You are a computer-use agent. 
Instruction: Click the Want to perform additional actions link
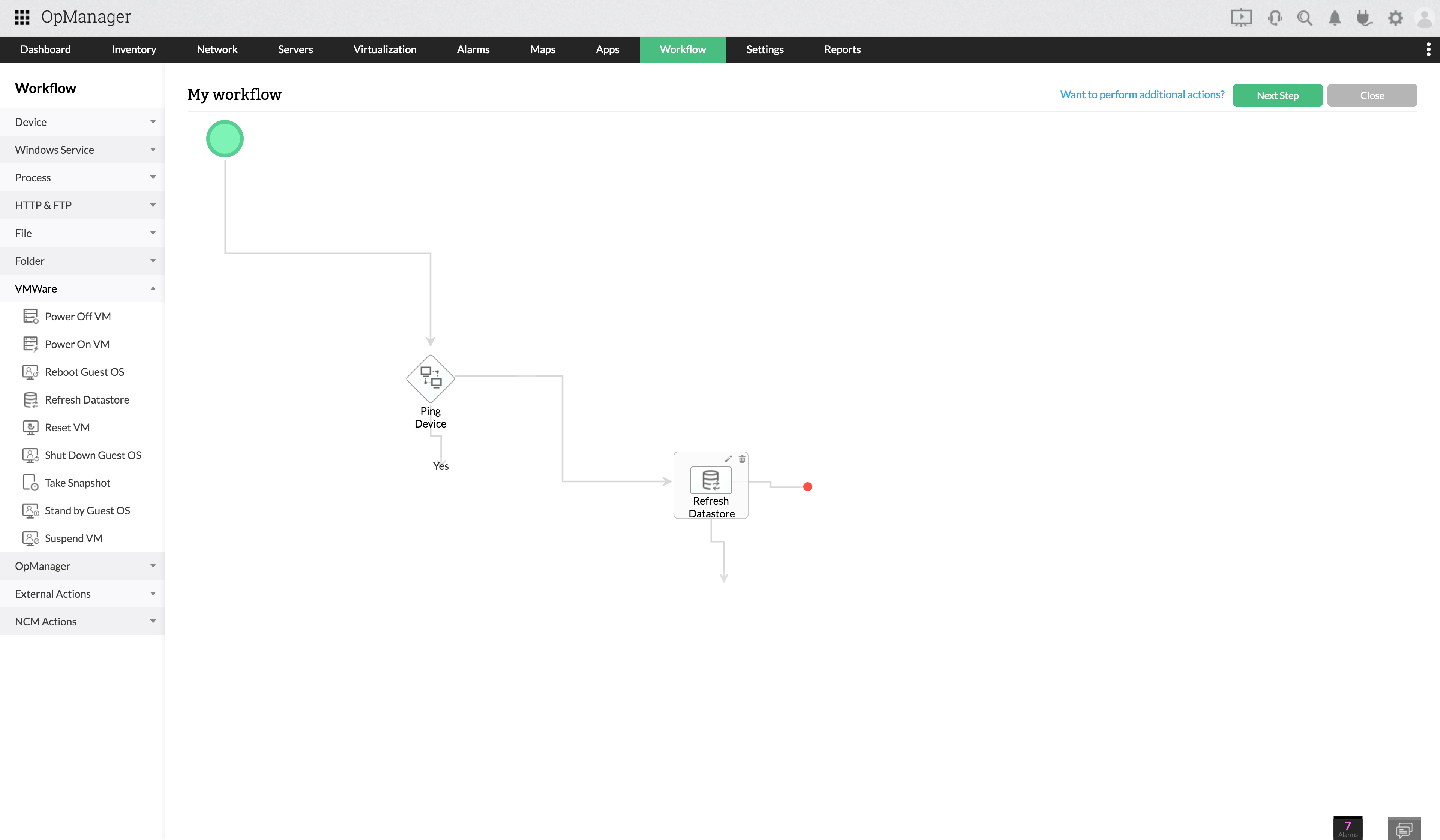click(x=1142, y=94)
